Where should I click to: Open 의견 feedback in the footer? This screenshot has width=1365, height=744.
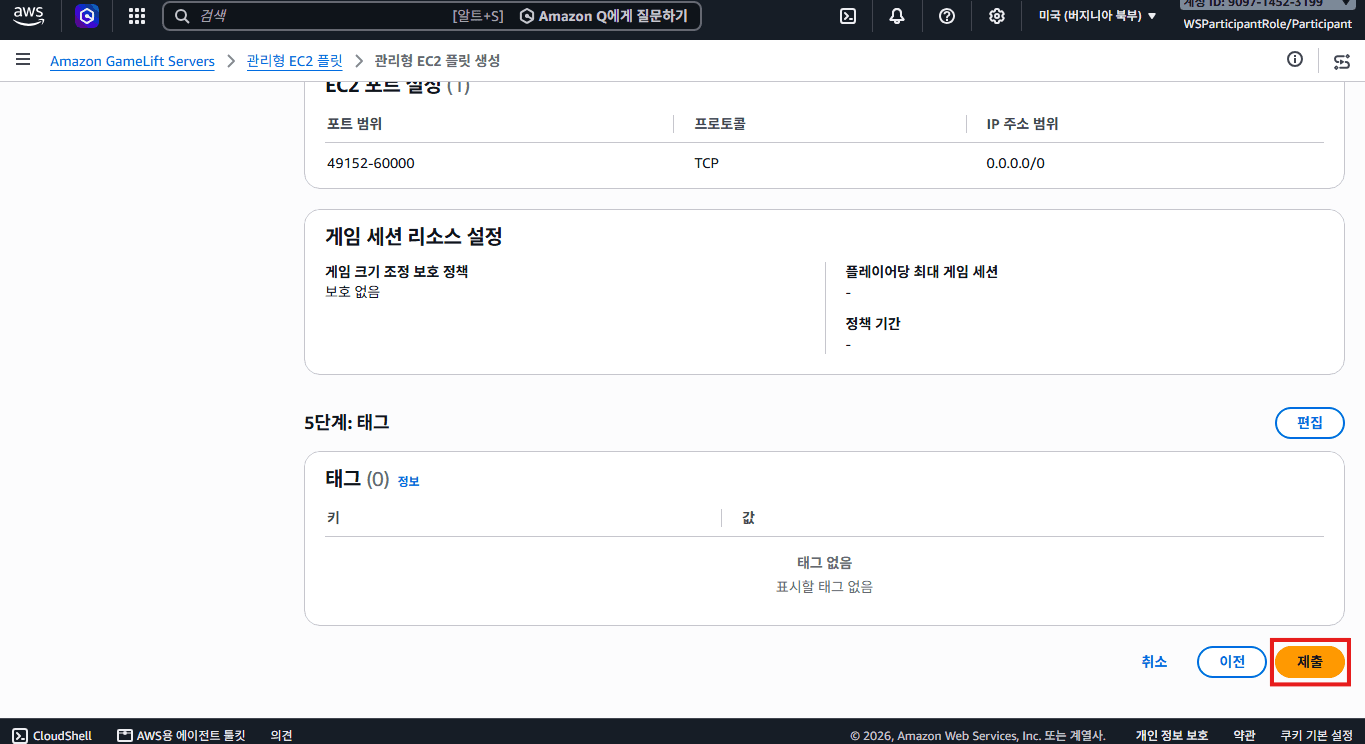click(281, 735)
